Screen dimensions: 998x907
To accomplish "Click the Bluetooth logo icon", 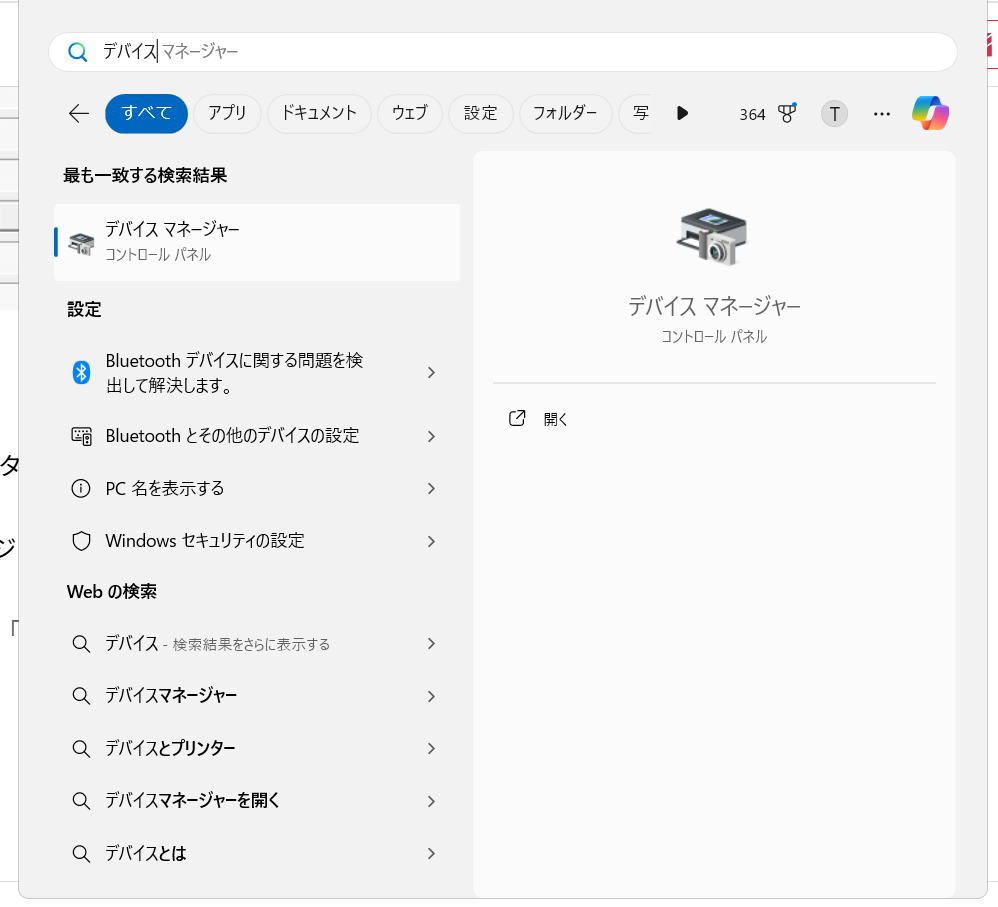I will (x=81, y=372).
